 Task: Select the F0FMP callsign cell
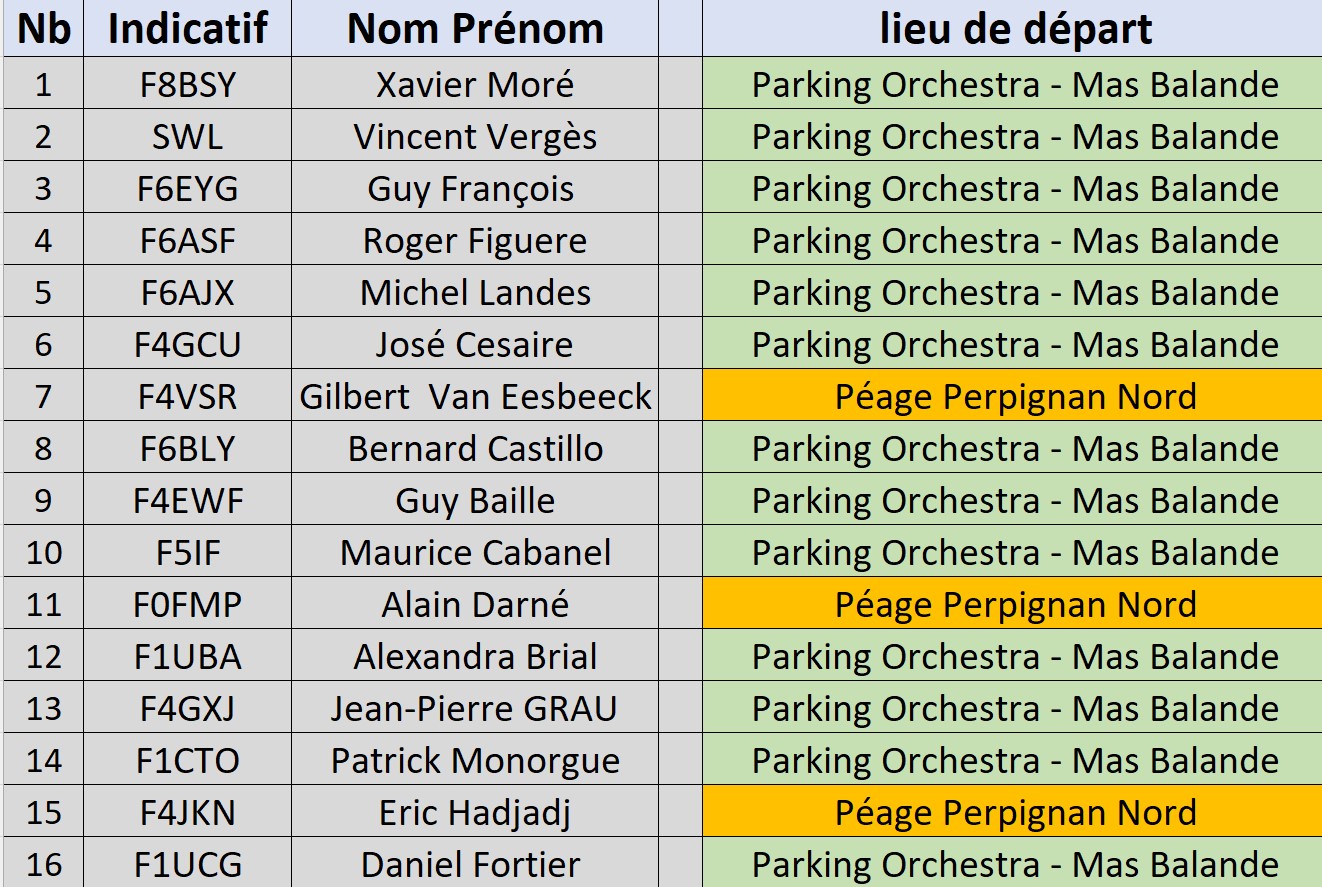point(187,604)
